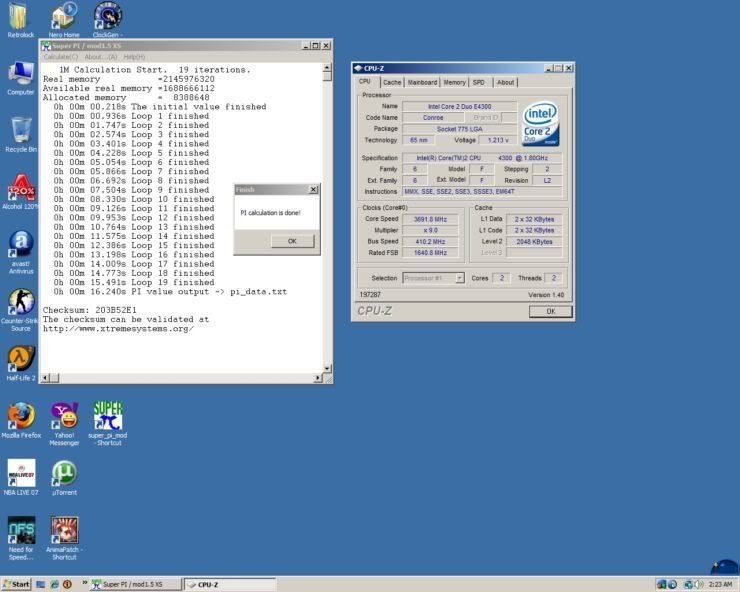Click the Level 2 cache value 2048 KBytes
This screenshot has width=740, height=592.
point(534,242)
